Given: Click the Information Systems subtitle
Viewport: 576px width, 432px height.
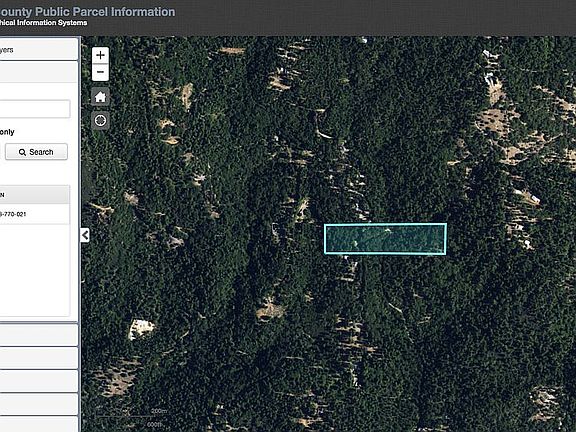Looking at the screenshot, I should [52, 23].
